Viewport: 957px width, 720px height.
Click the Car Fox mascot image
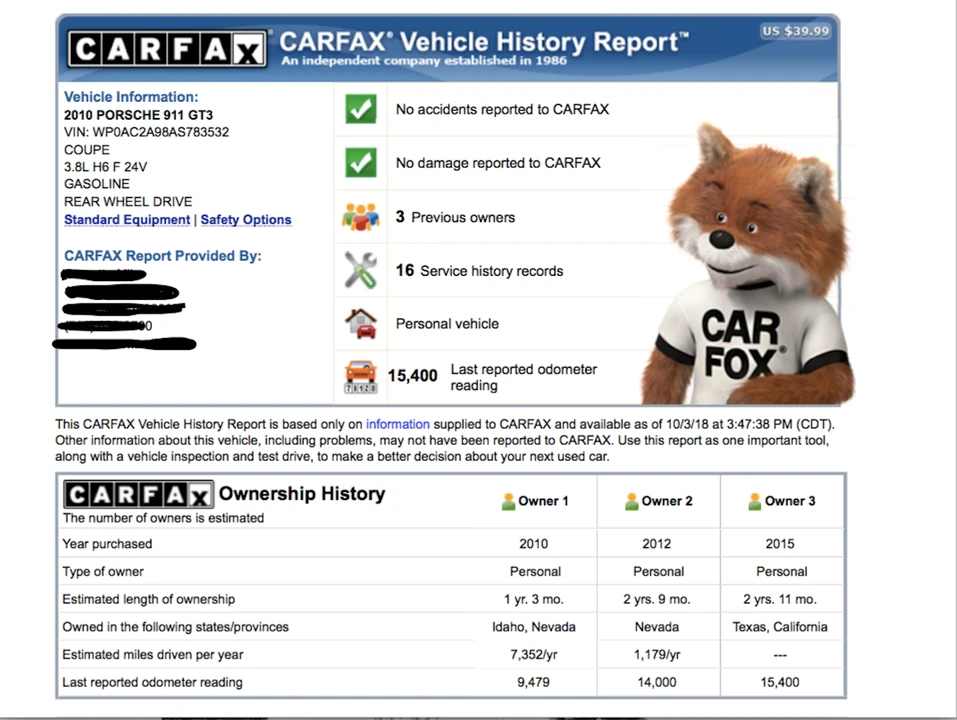click(746, 265)
